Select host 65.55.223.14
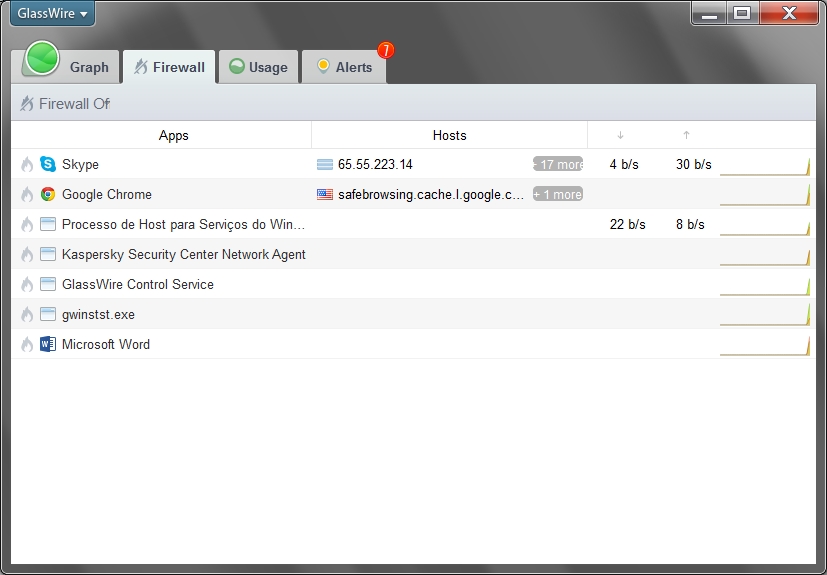The height and width of the screenshot is (575, 827). 376,165
